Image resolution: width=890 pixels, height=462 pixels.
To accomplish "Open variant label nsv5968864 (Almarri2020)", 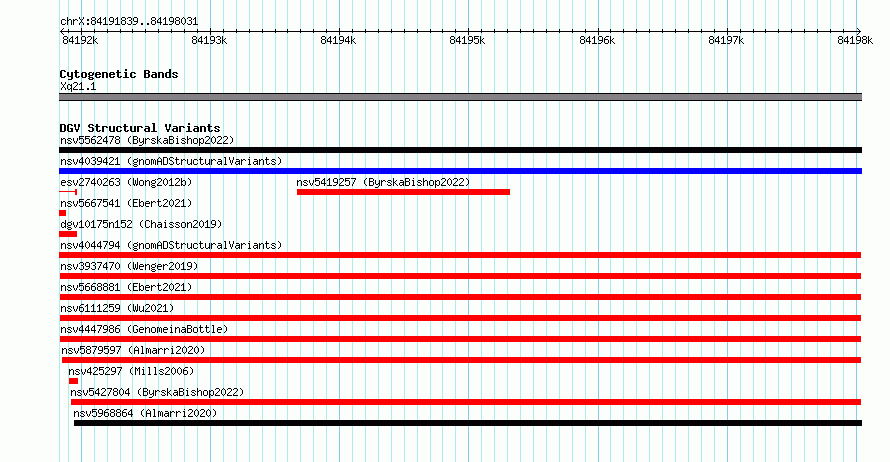I will [x=145, y=413].
